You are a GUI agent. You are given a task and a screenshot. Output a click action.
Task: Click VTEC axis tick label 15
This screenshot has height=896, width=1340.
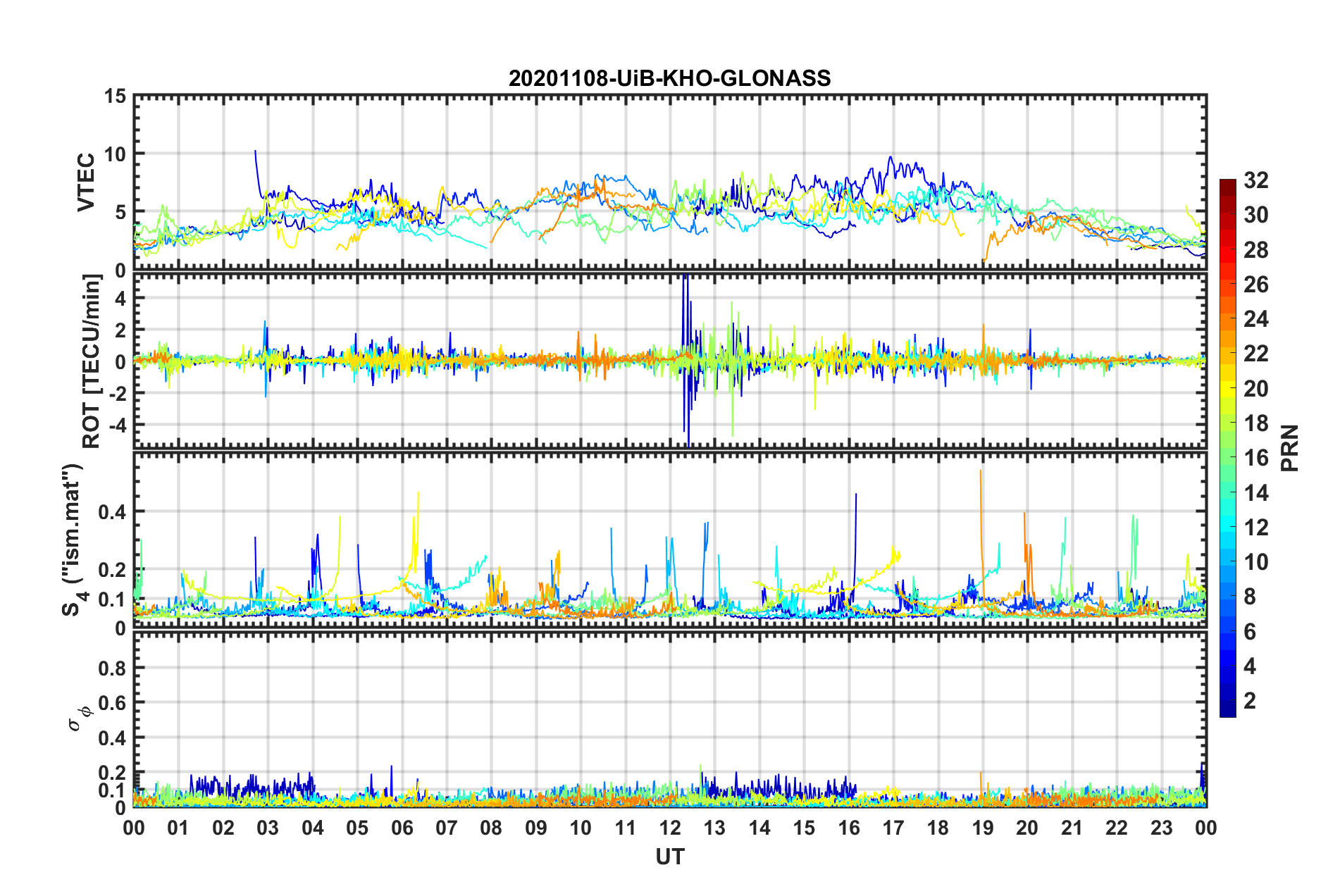pyautogui.click(x=114, y=96)
